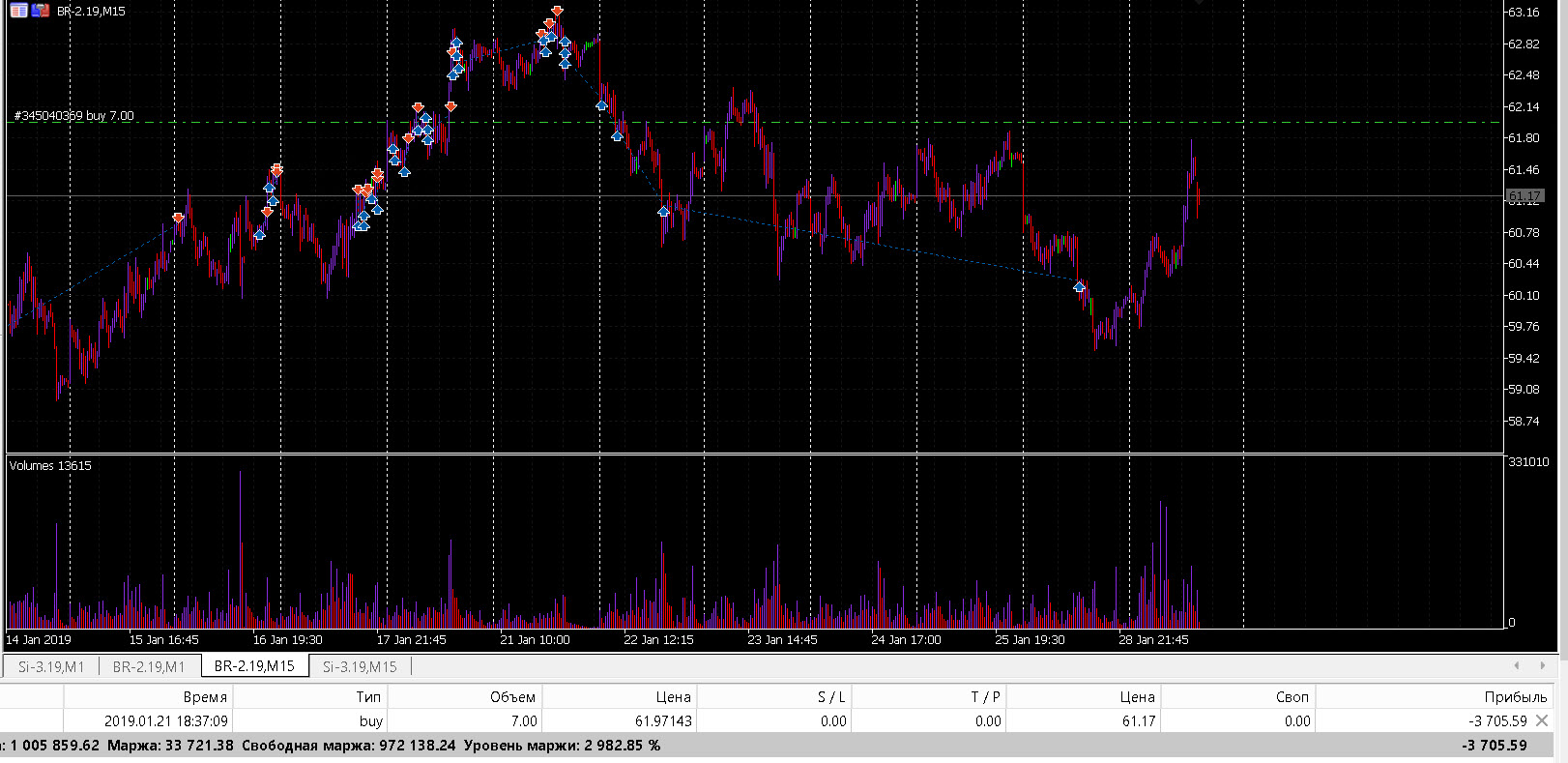The image size is (1568, 763).
Task: Click the T / P value of buy position
Action: coord(987,720)
